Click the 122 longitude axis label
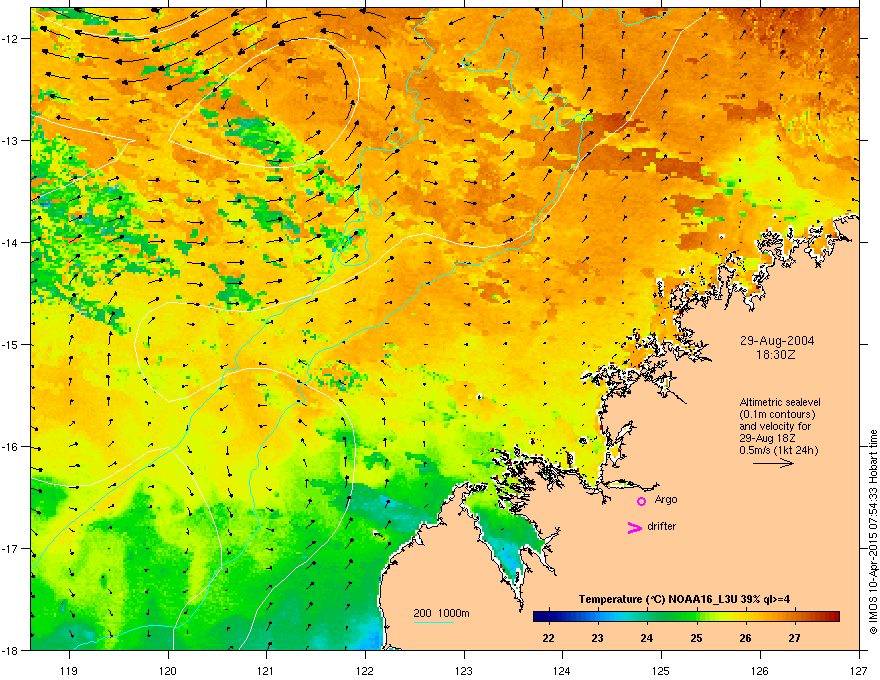This screenshot has height=680, width=880. coord(365,670)
